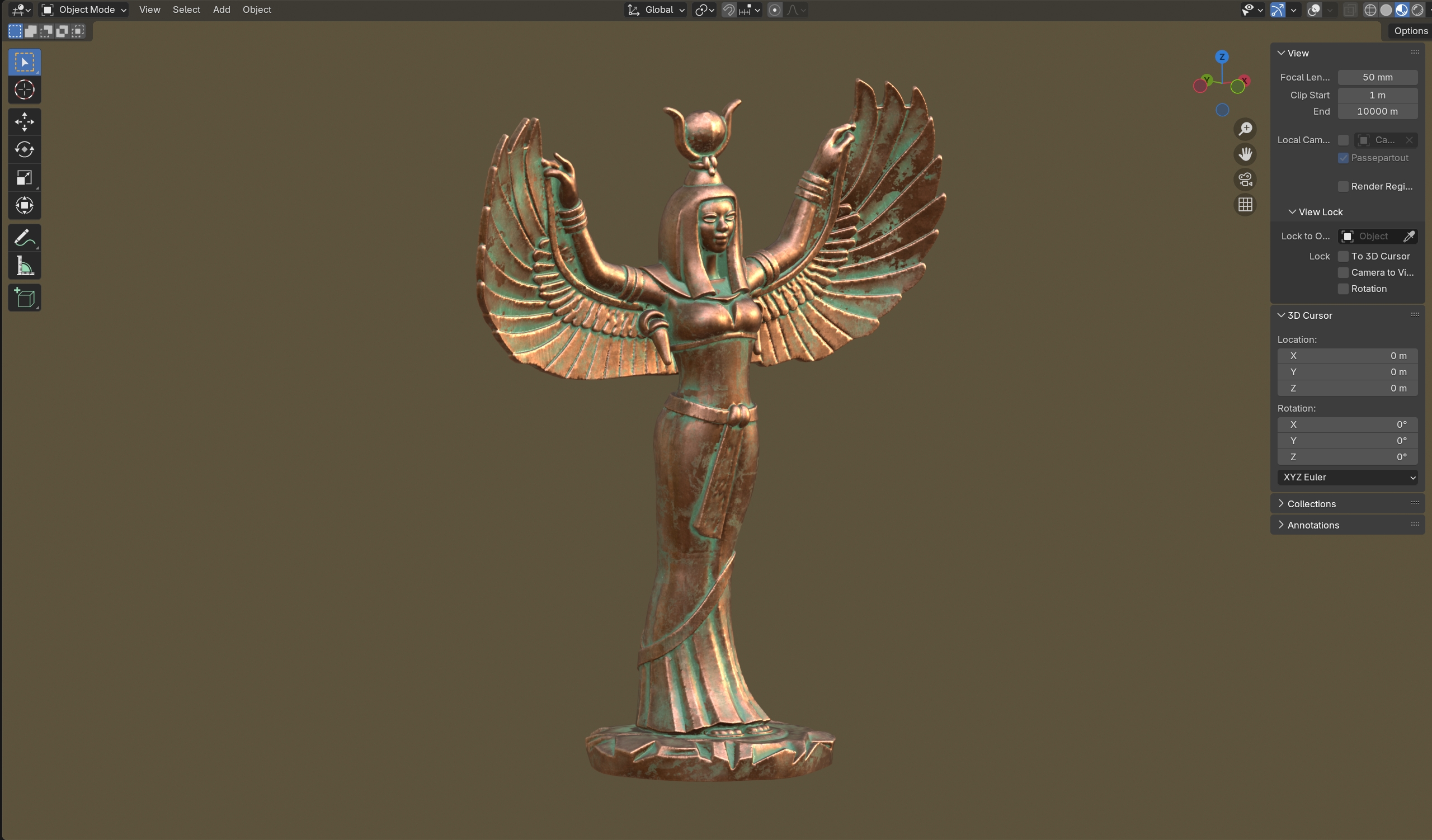
Task: Check the Render Region option
Action: pyautogui.click(x=1344, y=186)
